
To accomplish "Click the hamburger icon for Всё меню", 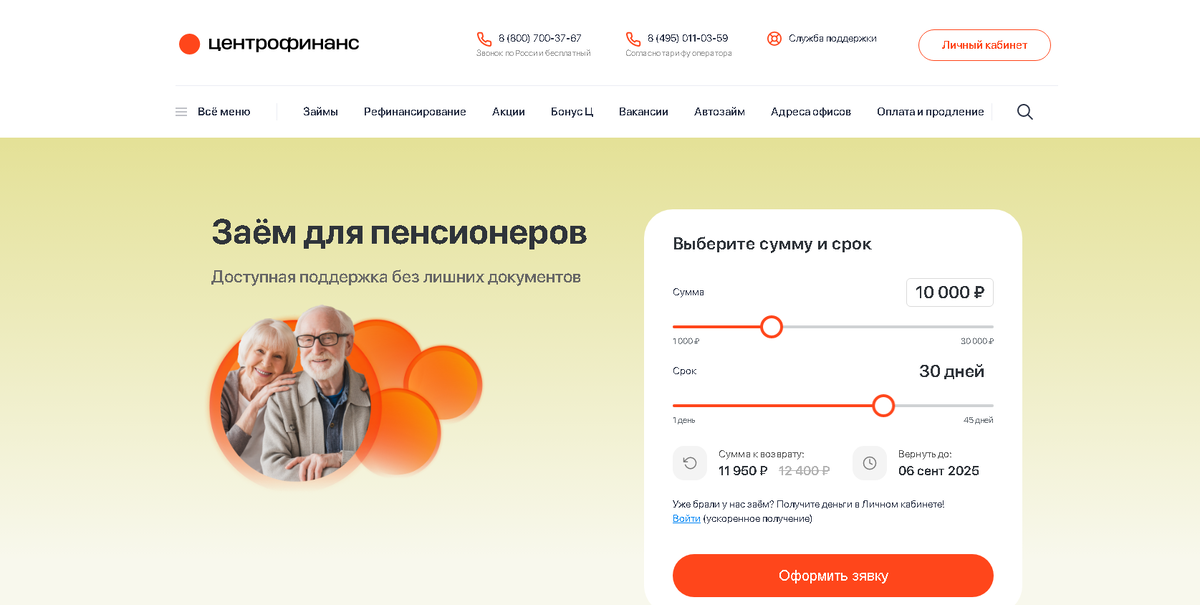I will [181, 112].
